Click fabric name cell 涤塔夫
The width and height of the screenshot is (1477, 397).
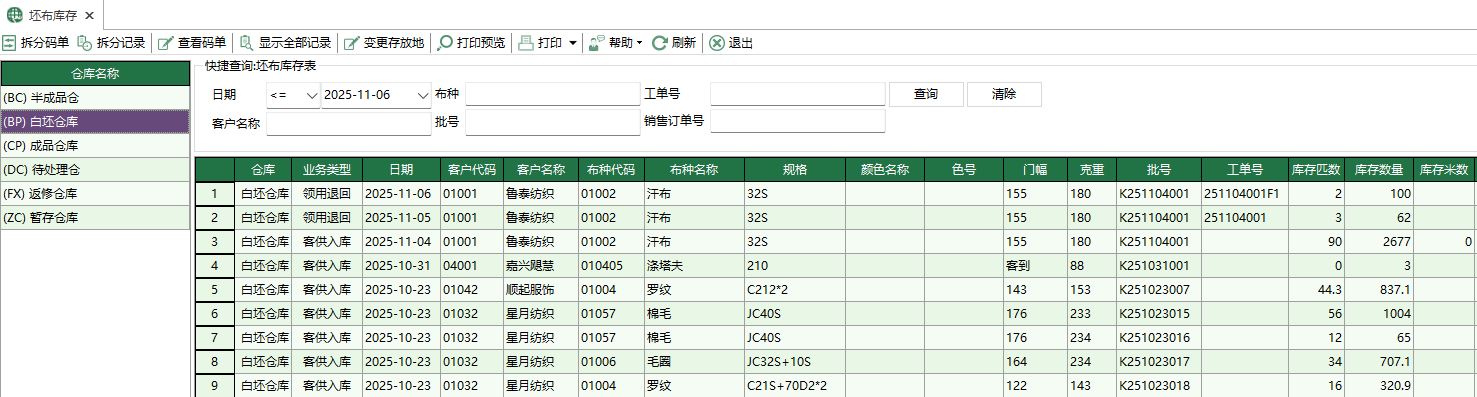(x=694, y=266)
